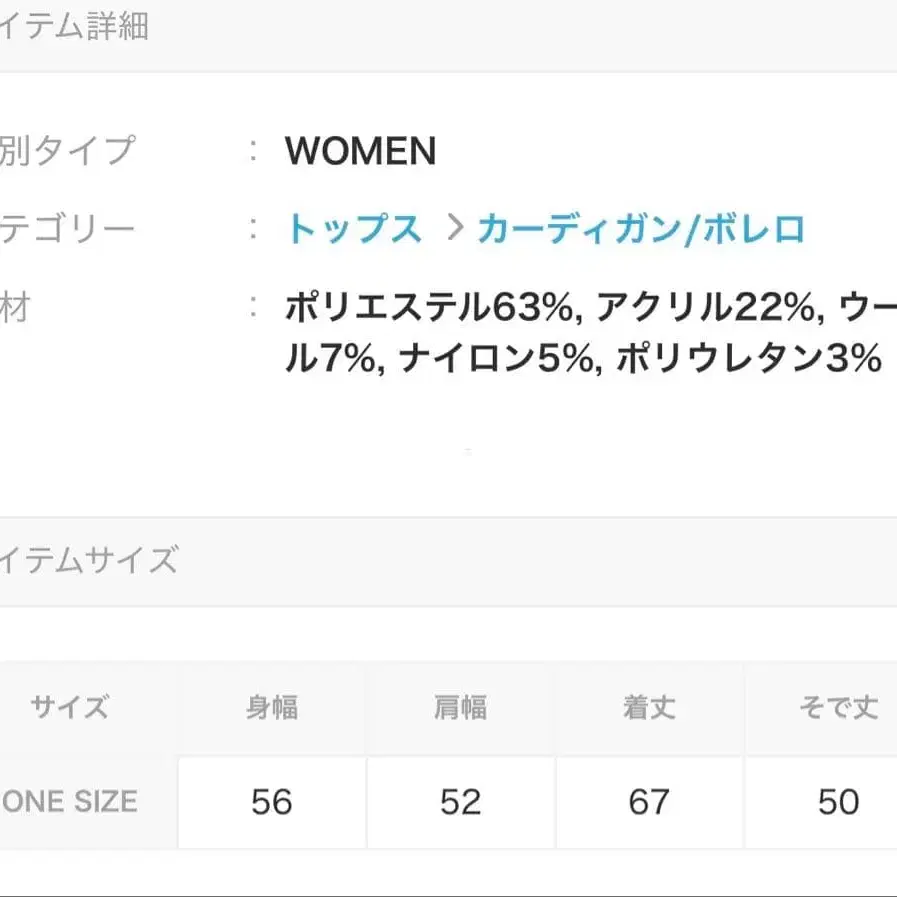The image size is (897, 897).
Task: Click the 肩幅 value cell 52
Action: tap(460, 802)
